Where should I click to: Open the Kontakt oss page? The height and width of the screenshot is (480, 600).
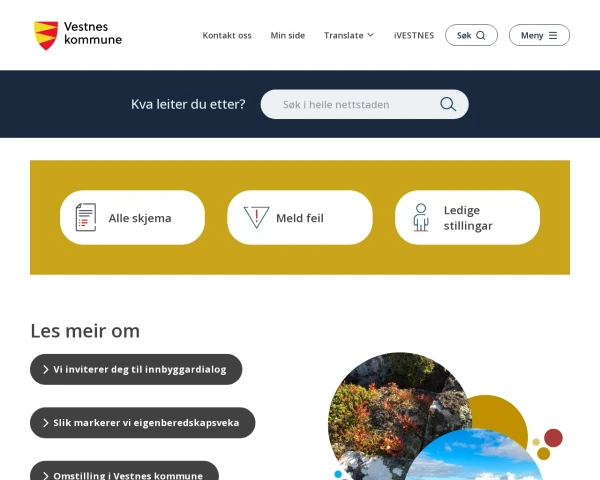(227, 35)
